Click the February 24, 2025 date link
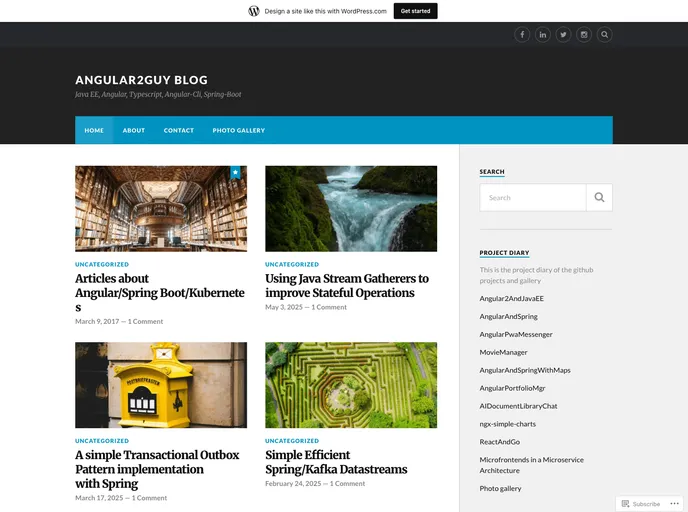 click(293, 483)
